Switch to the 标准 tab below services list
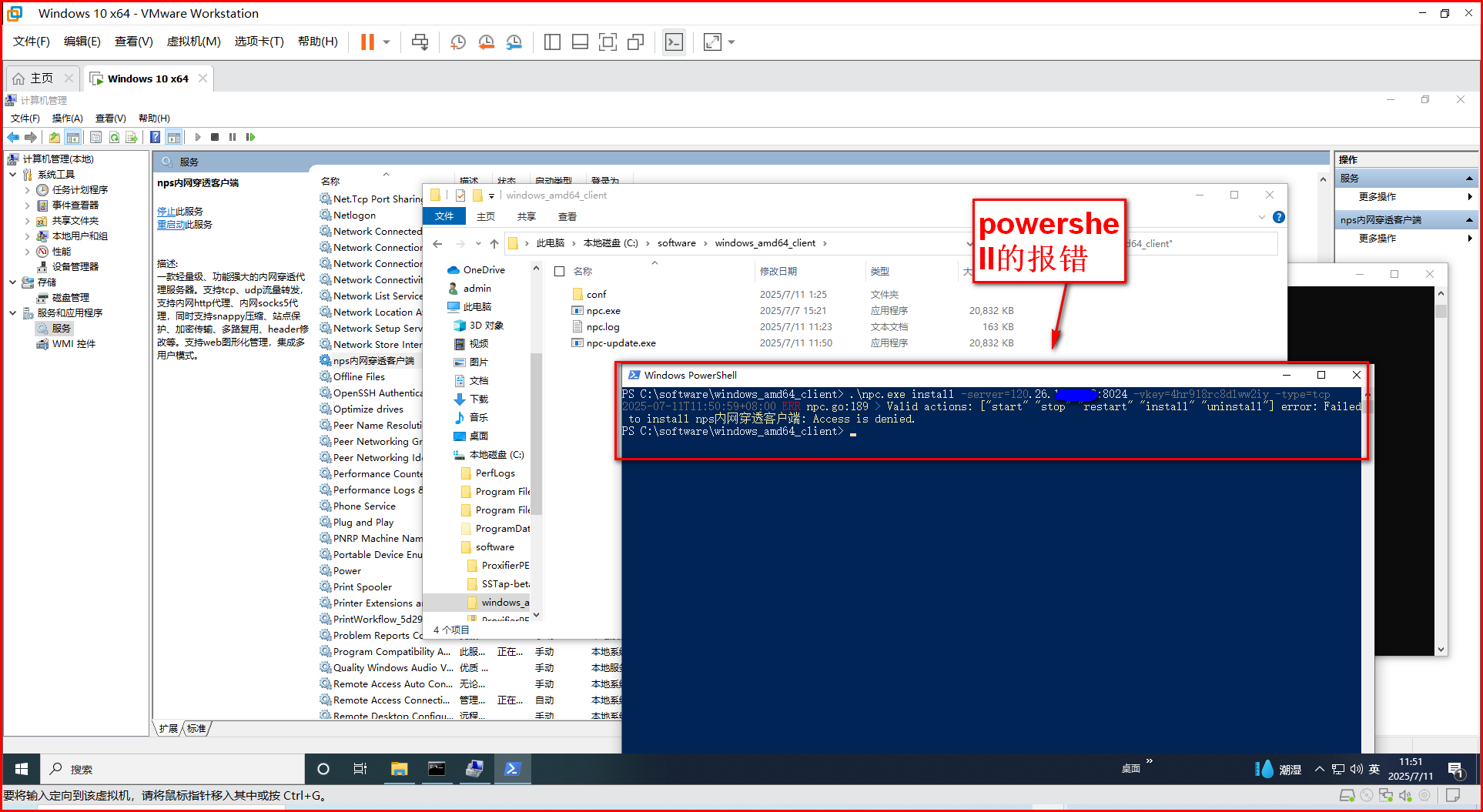The width and height of the screenshot is (1483, 812). coord(196,728)
